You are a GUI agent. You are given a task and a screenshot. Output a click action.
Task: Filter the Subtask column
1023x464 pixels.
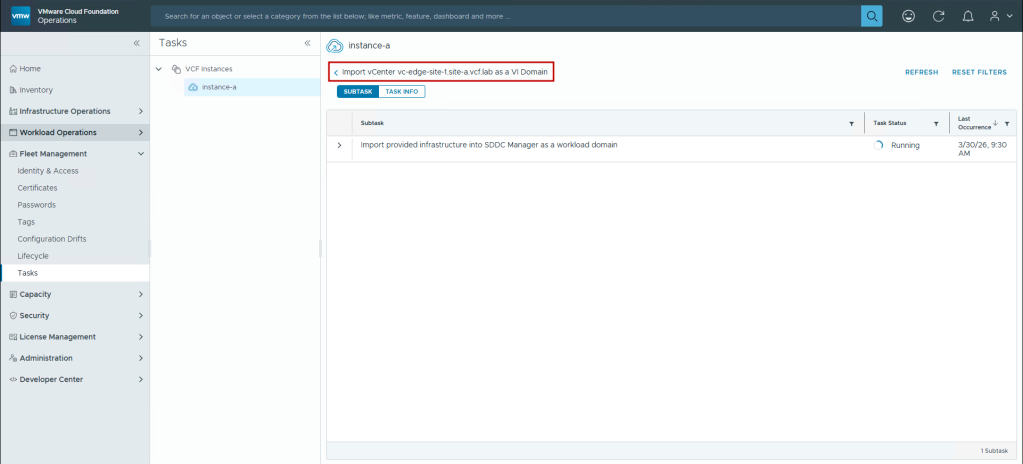point(851,123)
